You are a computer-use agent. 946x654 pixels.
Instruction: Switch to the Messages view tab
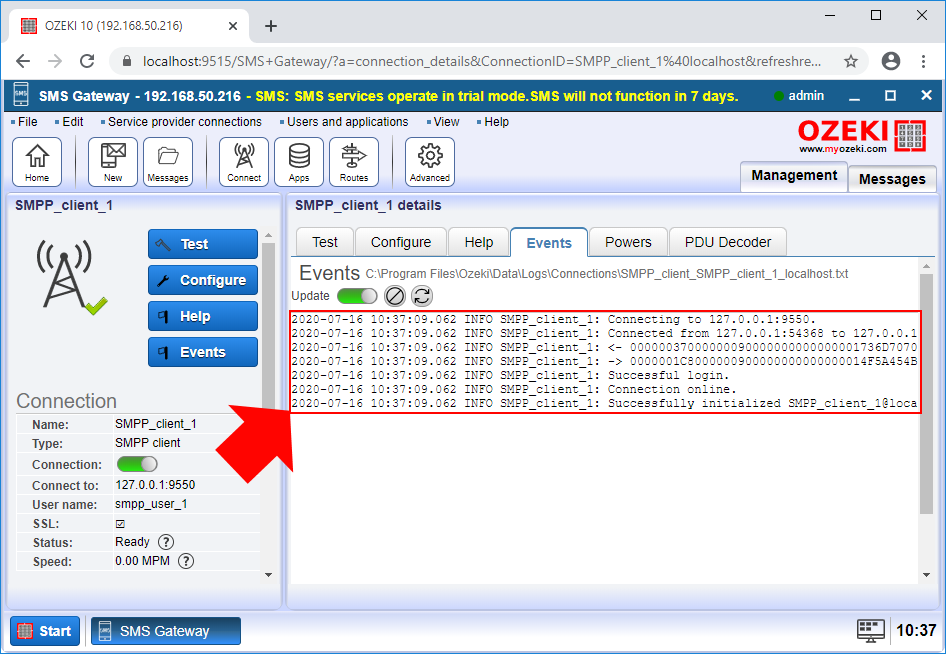(x=892, y=179)
